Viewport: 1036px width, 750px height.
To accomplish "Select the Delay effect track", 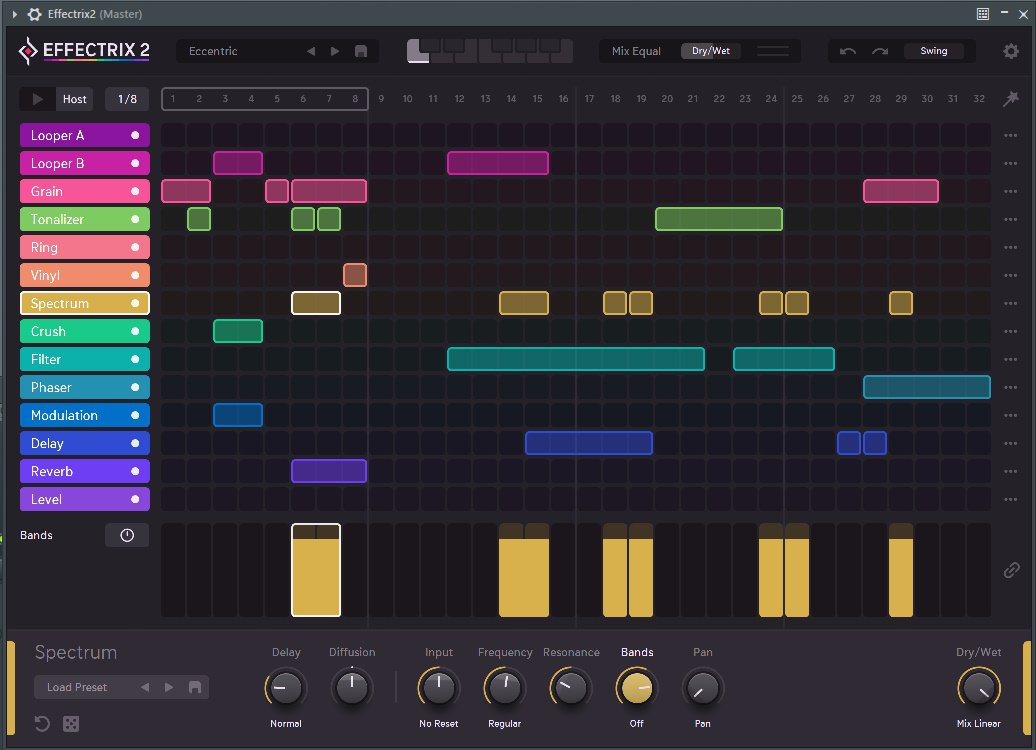I will click(70, 443).
